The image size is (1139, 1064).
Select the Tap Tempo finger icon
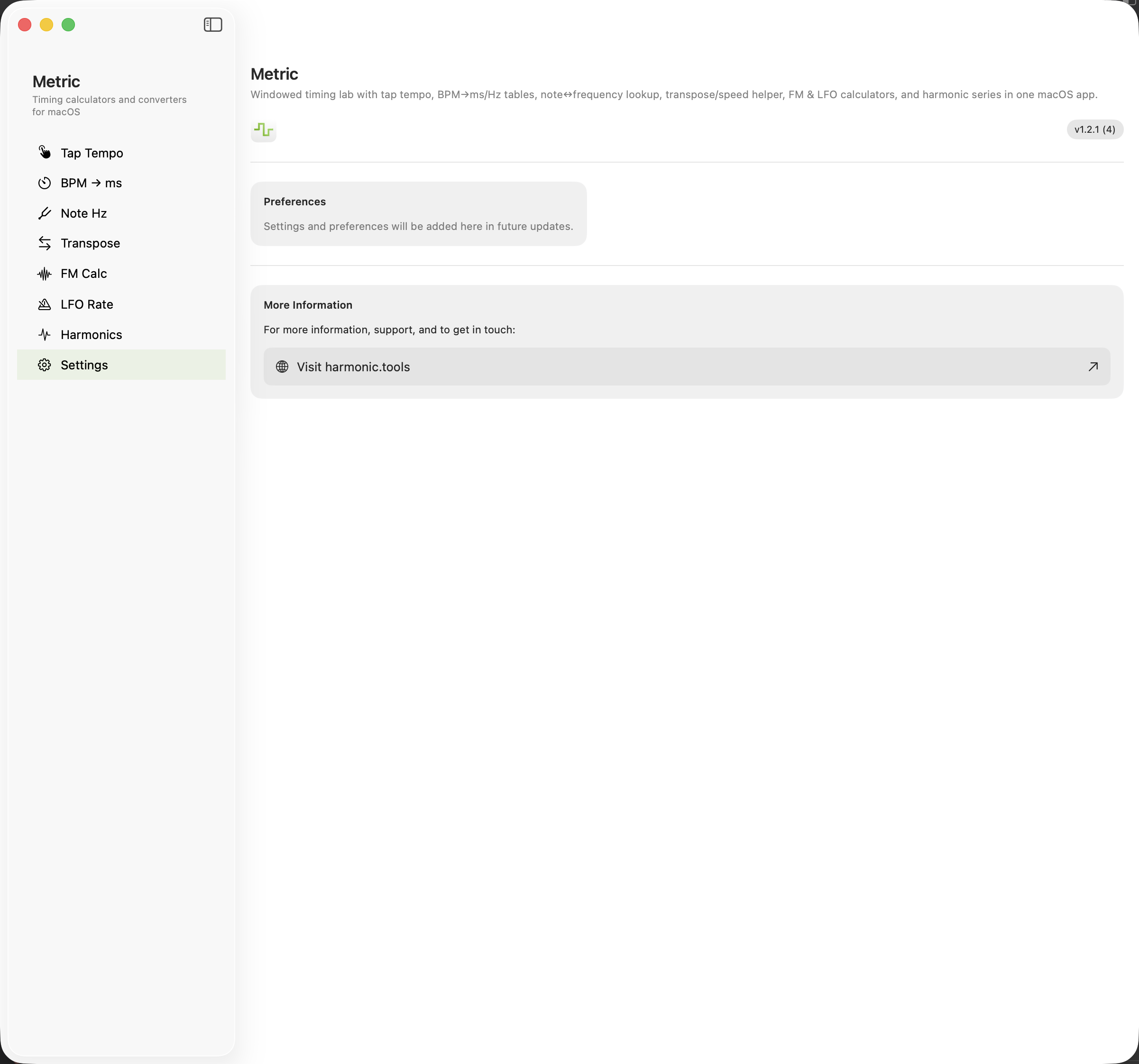45,152
